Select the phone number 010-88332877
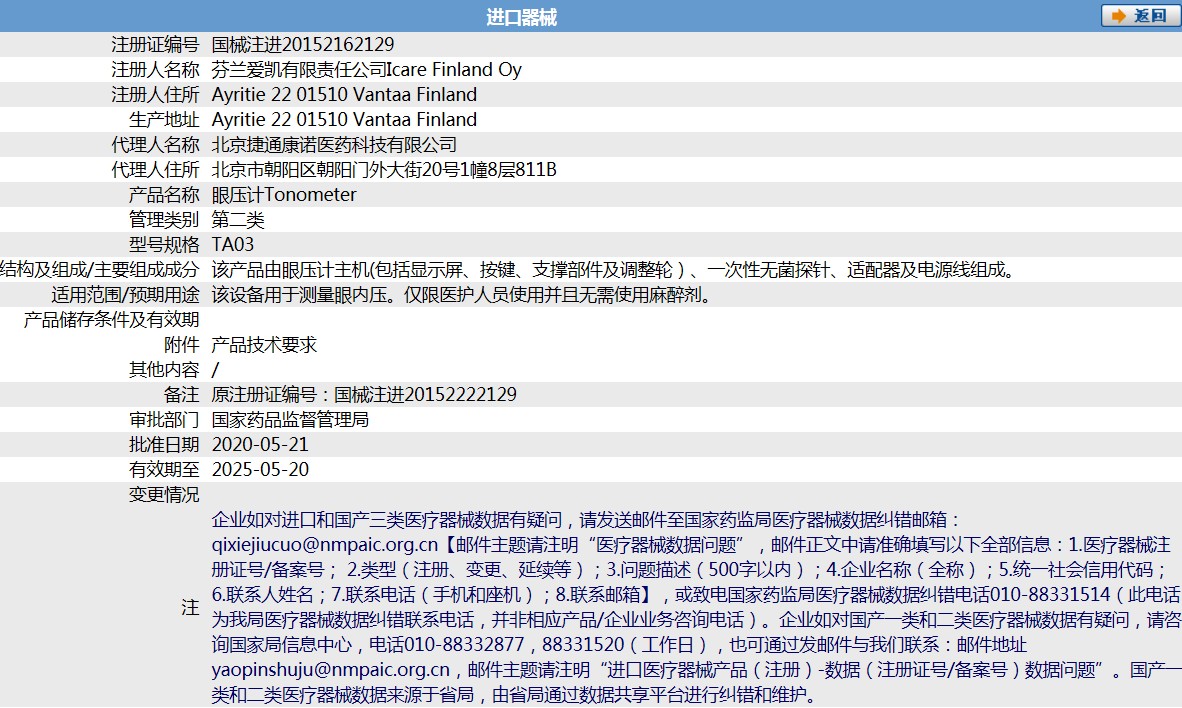This screenshot has height=708, width=1182. 464,645
